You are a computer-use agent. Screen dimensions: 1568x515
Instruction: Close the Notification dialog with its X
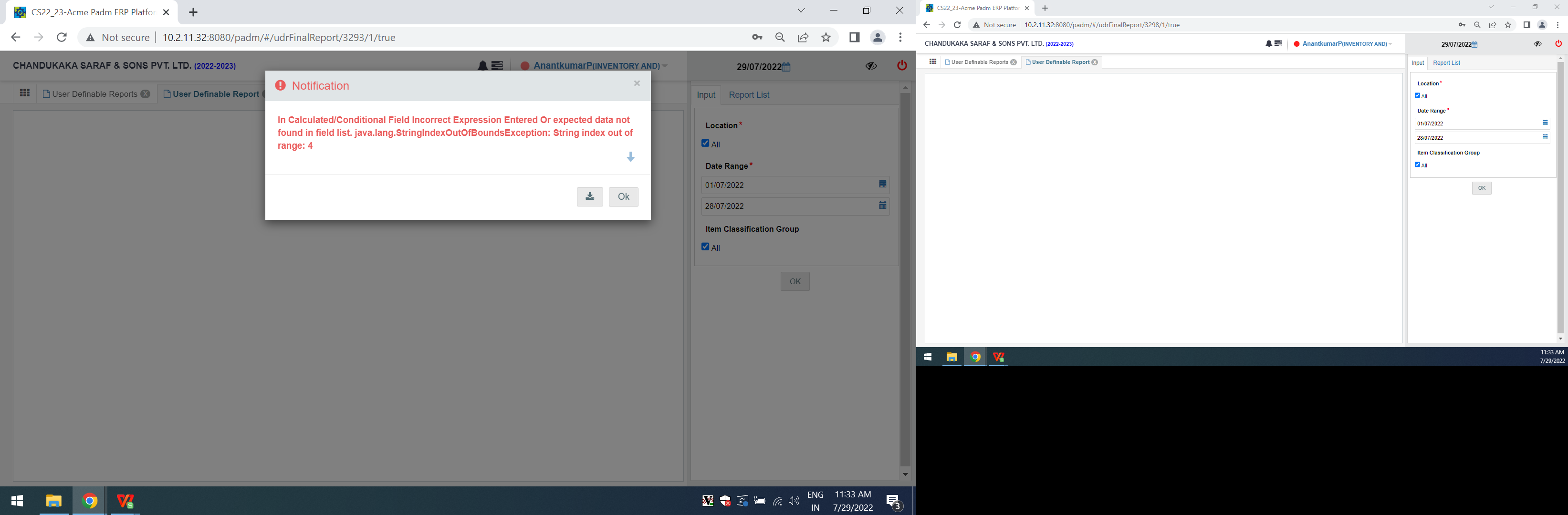click(x=637, y=83)
